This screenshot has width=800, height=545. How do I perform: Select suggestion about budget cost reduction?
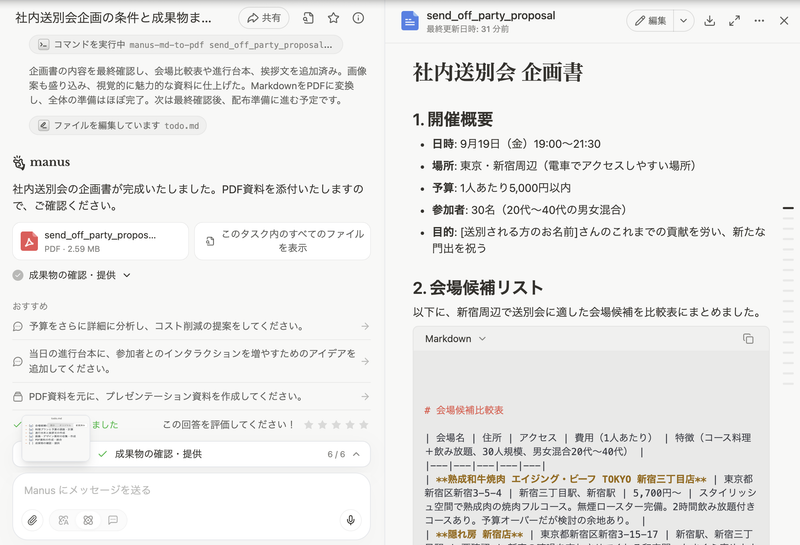click(x=190, y=326)
